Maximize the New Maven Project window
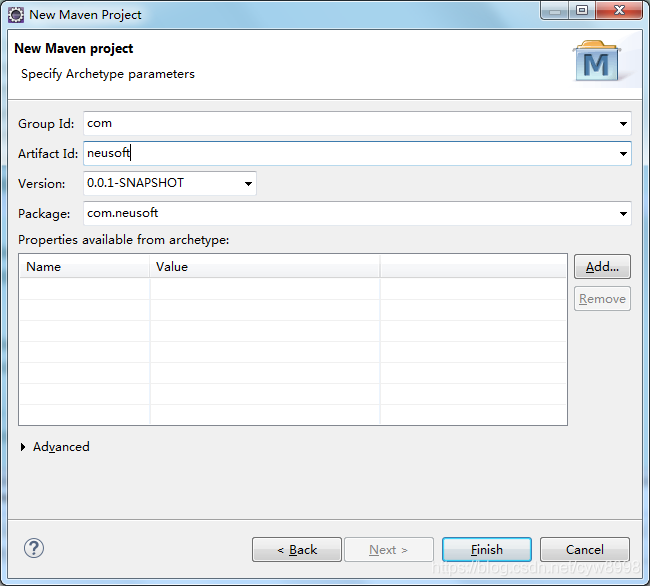Viewport: 650px width, 586px height. coord(582,10)
